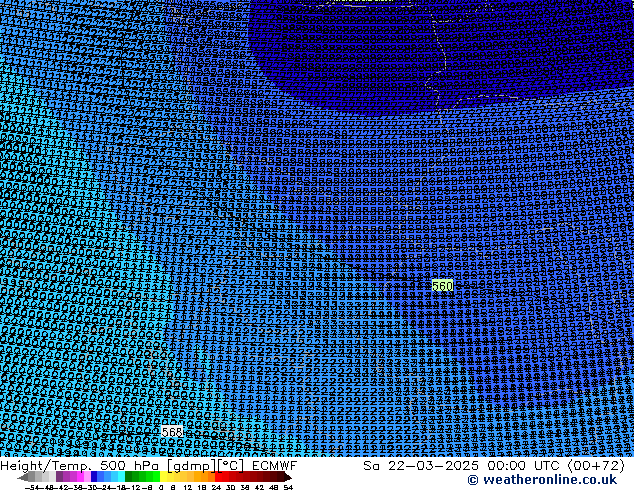Click the 560 contour label
The height and width of the screenshot is (490, 634).
click(x=442, y=286)
